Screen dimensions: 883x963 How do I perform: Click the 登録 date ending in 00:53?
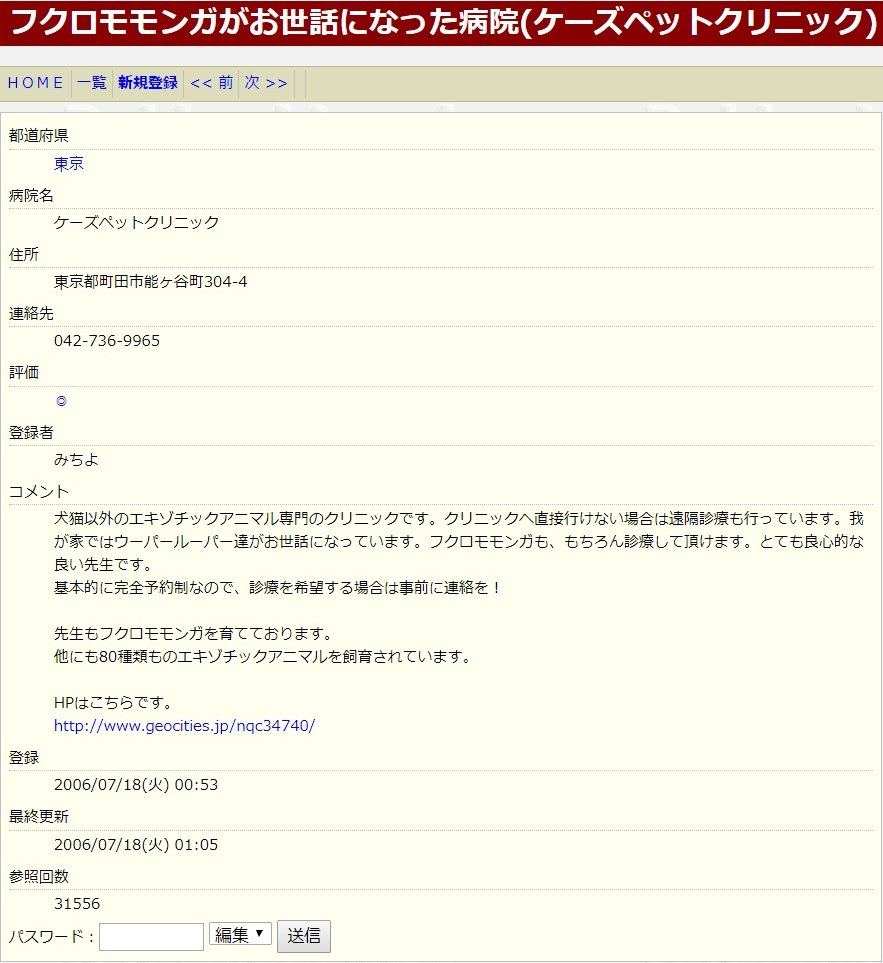pyautogui.click(x=136, y=785)
